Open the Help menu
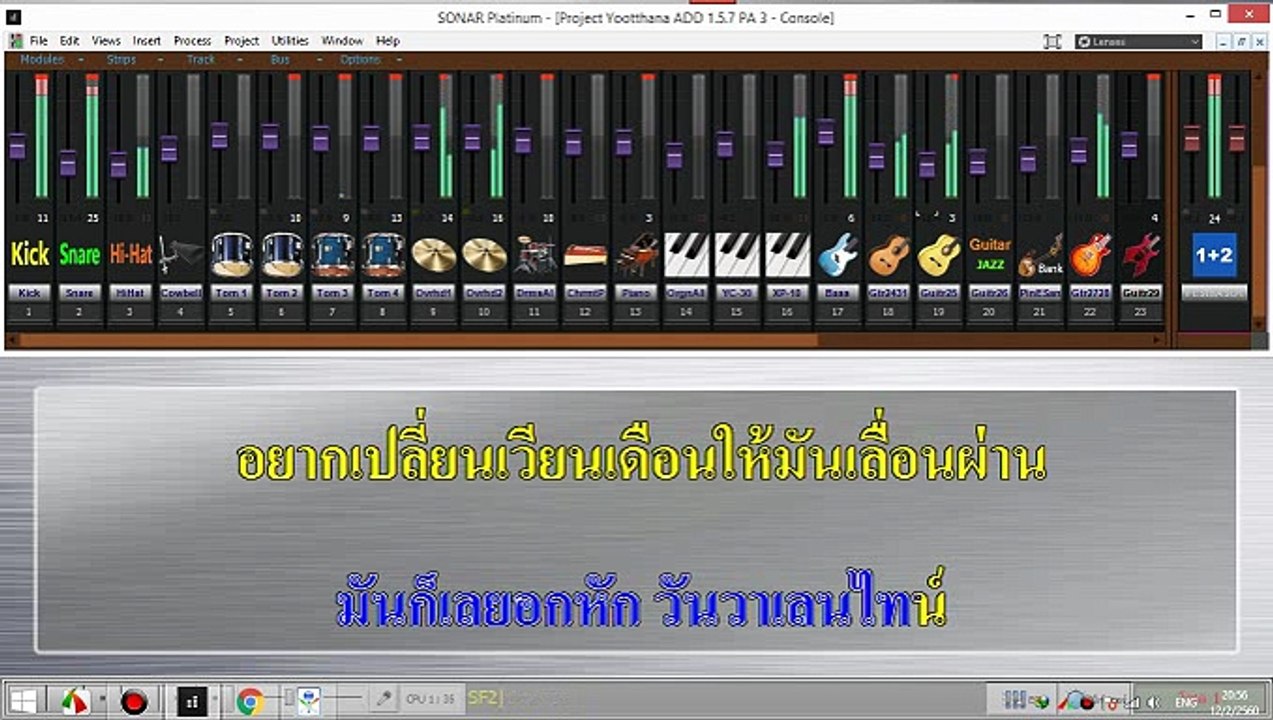The height and width of the screenshot is (720, 1273). coord(388,41)
